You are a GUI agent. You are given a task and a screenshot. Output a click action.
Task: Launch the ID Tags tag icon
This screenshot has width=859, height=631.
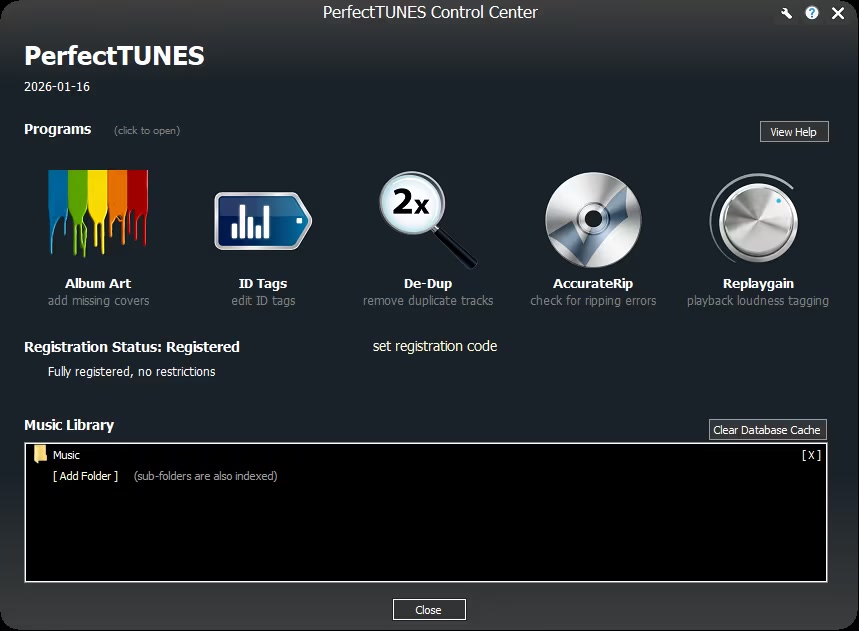262,221
